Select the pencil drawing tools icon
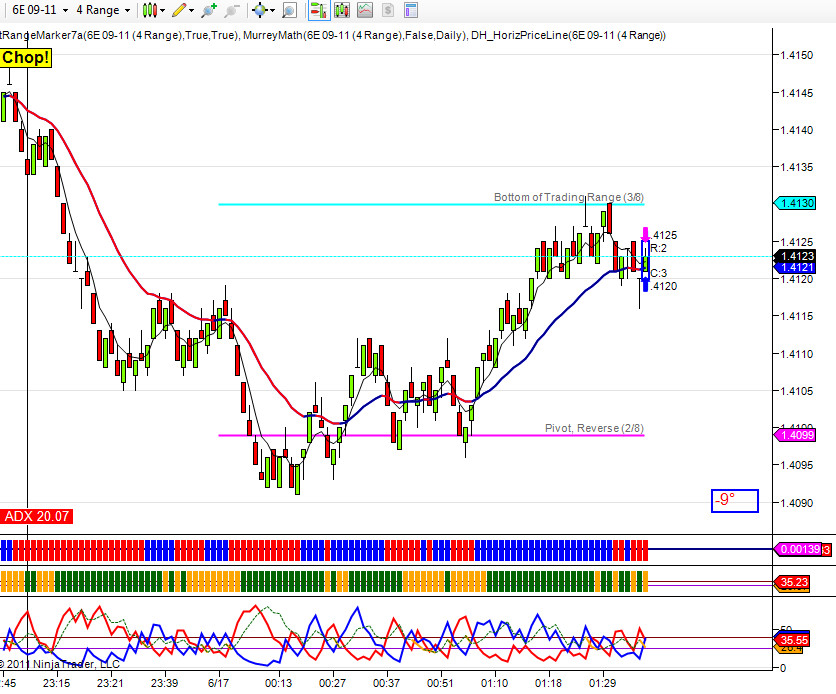Viewport: 836px width, 694px height. (179, 10)
